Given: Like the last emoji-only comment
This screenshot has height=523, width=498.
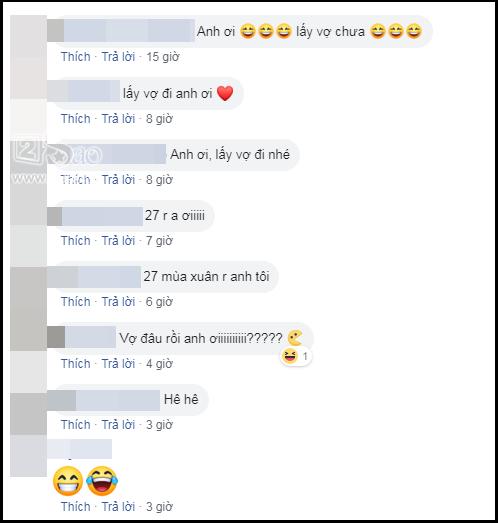Looking at the screenshot, I should pos(76,507).
